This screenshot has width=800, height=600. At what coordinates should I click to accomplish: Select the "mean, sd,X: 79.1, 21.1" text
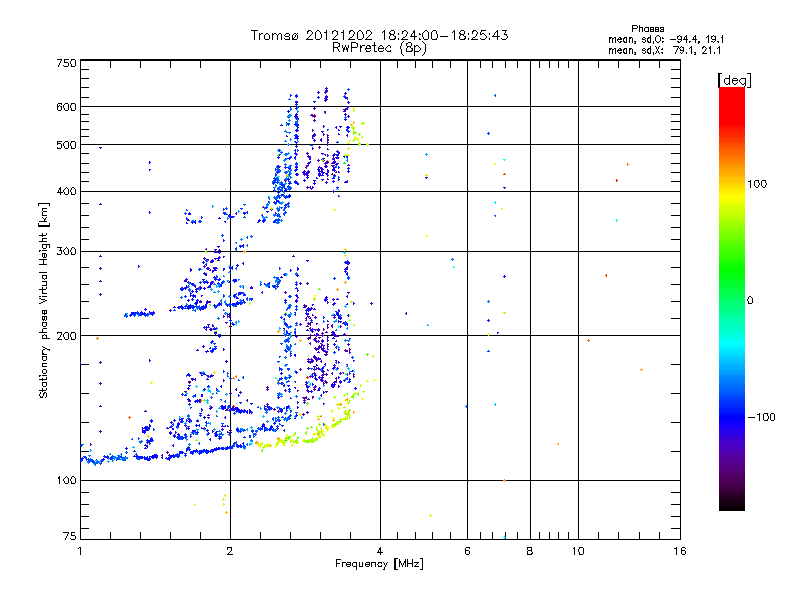click(x=665, y=50)
